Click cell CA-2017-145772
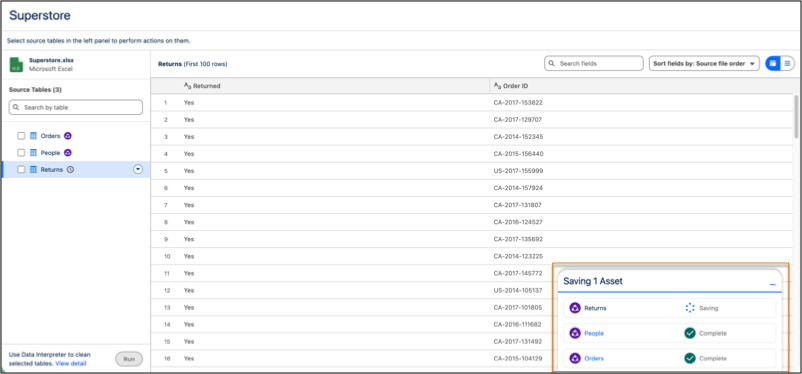 click(518, 273)
